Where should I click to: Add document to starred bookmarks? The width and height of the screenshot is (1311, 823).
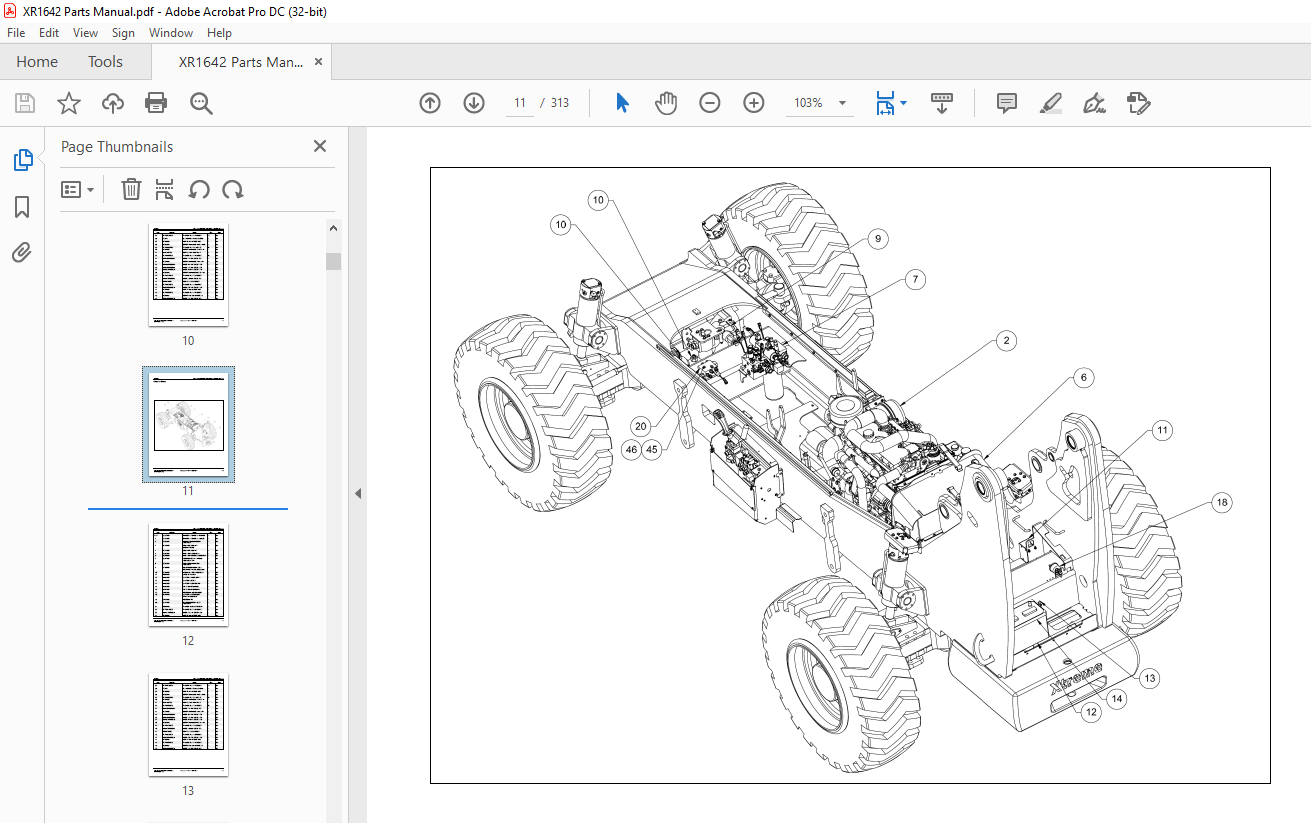coord(69,103)
